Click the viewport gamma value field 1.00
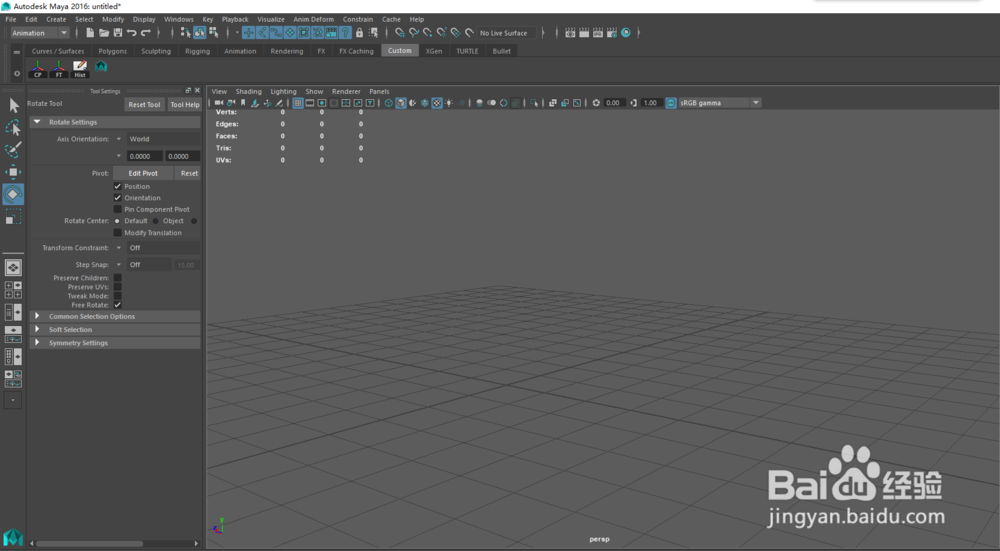The width and height of the screenshot is (1000, 551). coord(651,103)
